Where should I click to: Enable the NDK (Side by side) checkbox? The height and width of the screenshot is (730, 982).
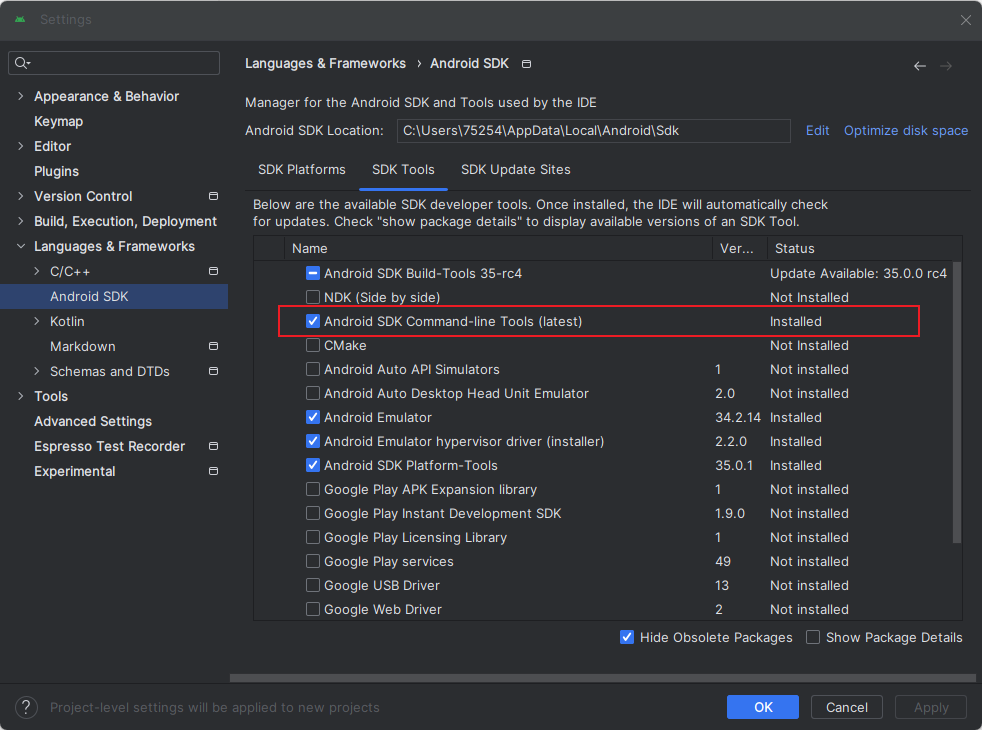pos(313,297)
